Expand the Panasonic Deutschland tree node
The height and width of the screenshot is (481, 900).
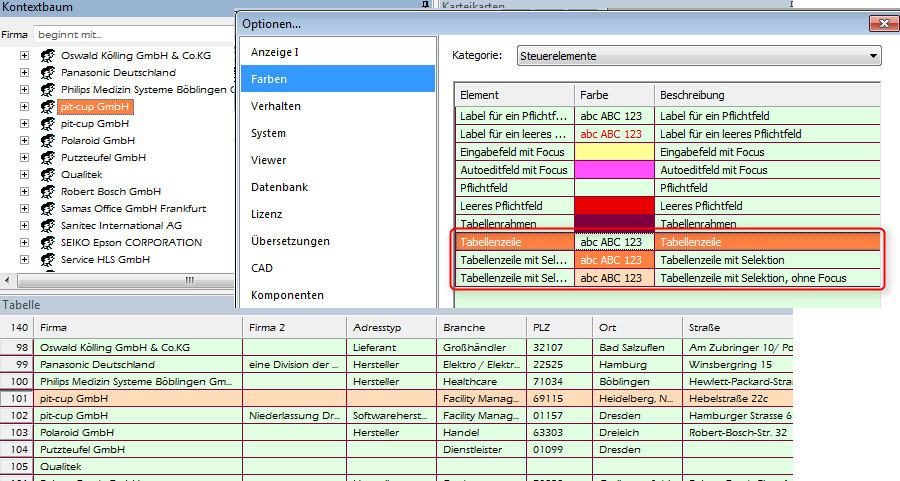coord(24,73)
